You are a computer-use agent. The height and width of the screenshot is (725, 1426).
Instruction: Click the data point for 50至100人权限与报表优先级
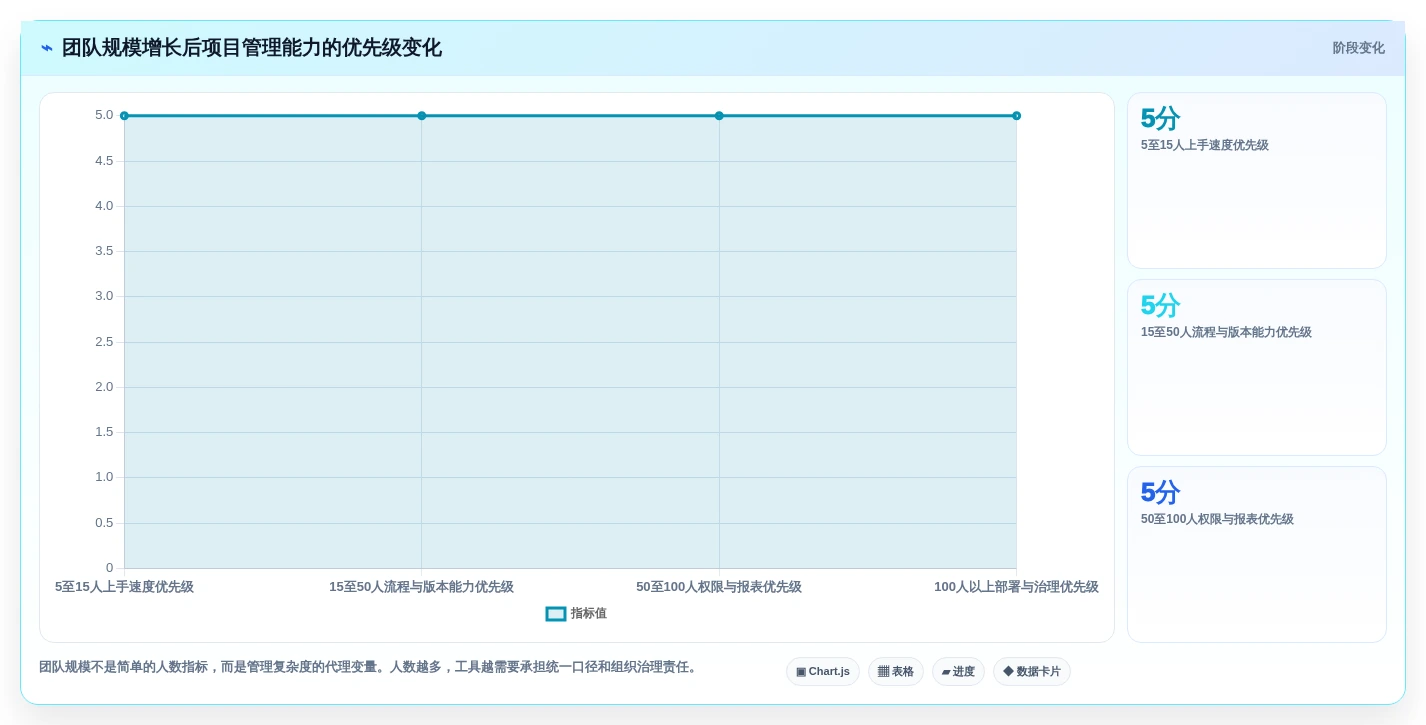[719, 116]
